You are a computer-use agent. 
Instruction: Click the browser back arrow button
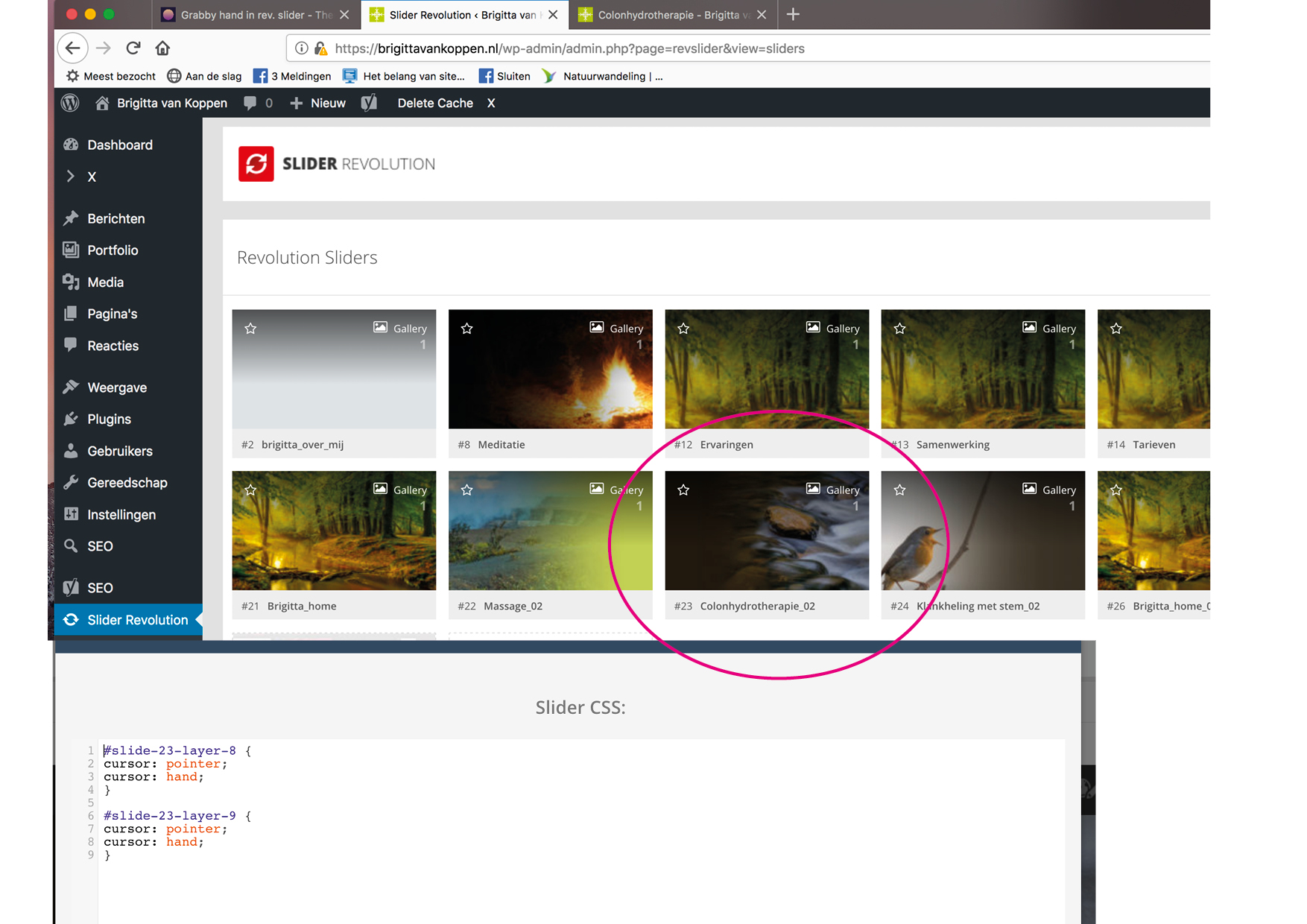click(72, 48)
